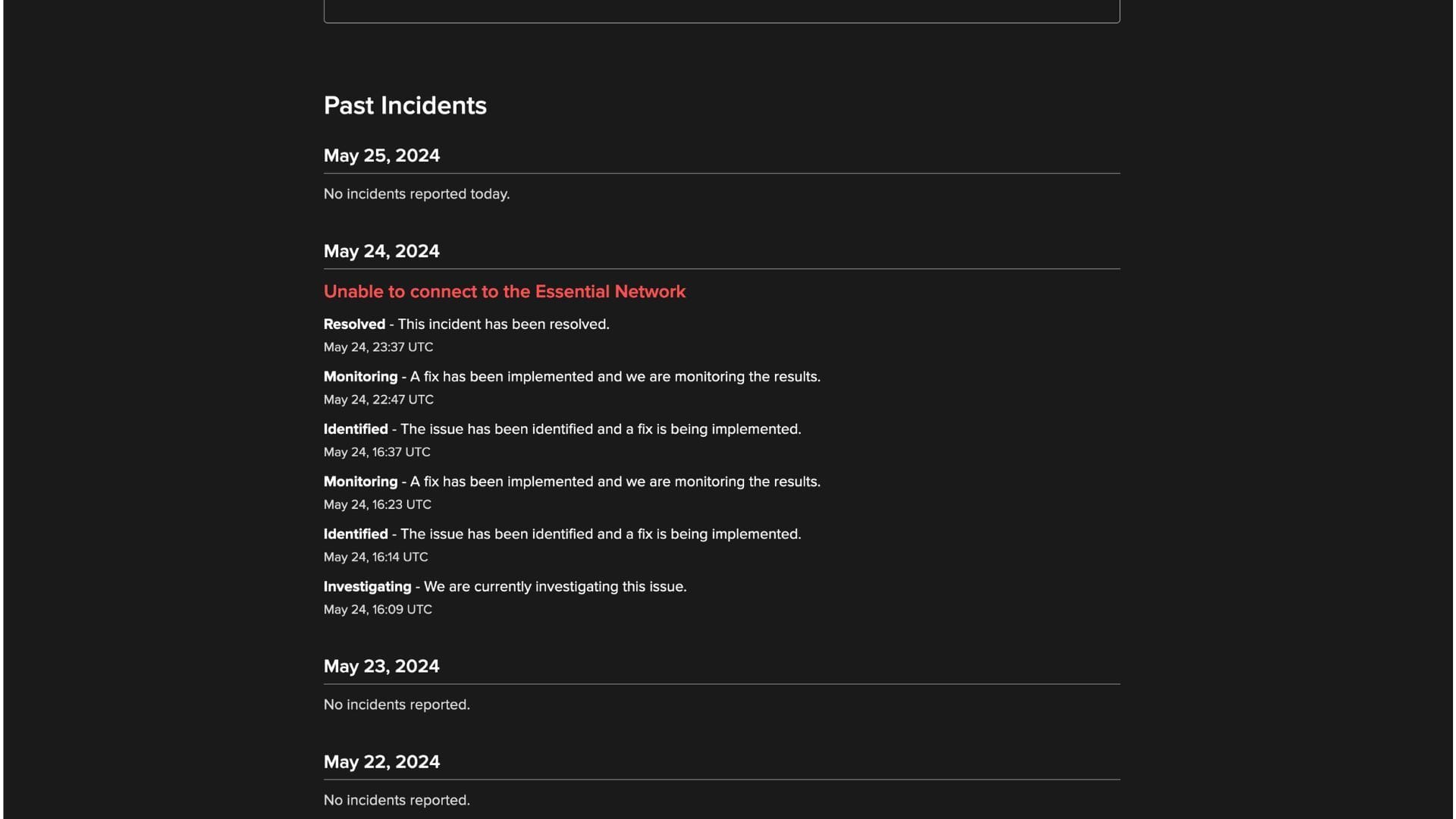Screen dimensions: 1456x819
Task: Click the 16:14 UTC identified timestamp
Action: click(x=375, y=557)
